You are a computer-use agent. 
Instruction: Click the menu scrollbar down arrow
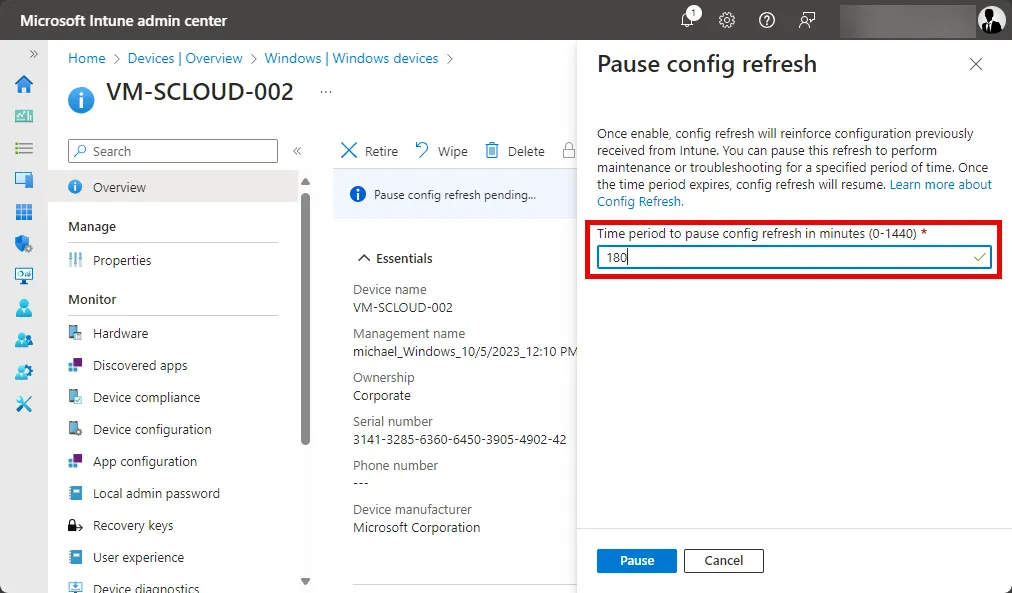point(305,581)
